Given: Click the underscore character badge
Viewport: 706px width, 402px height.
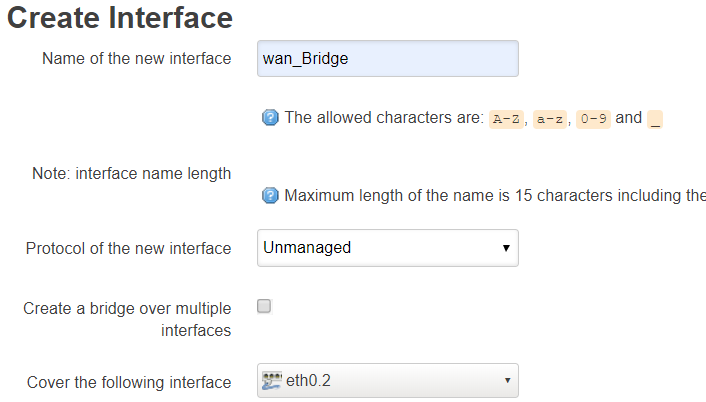Looking at the screenshot, I should point(655,119).
